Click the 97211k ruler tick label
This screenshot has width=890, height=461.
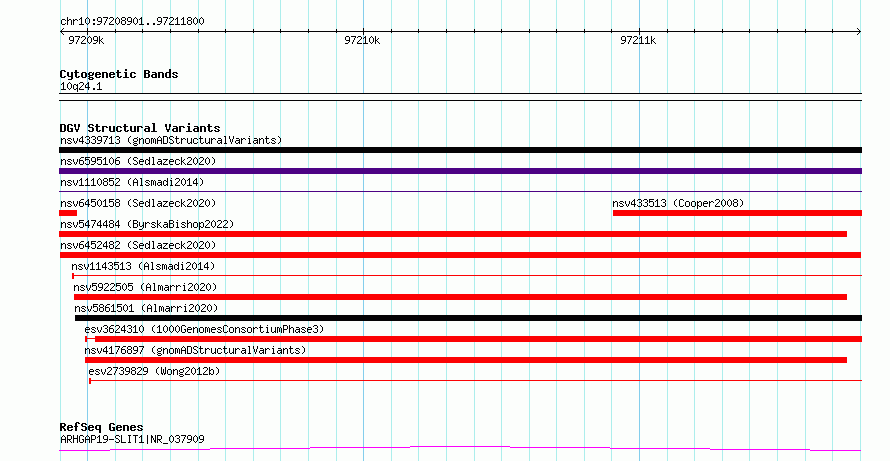coord(638,40)
